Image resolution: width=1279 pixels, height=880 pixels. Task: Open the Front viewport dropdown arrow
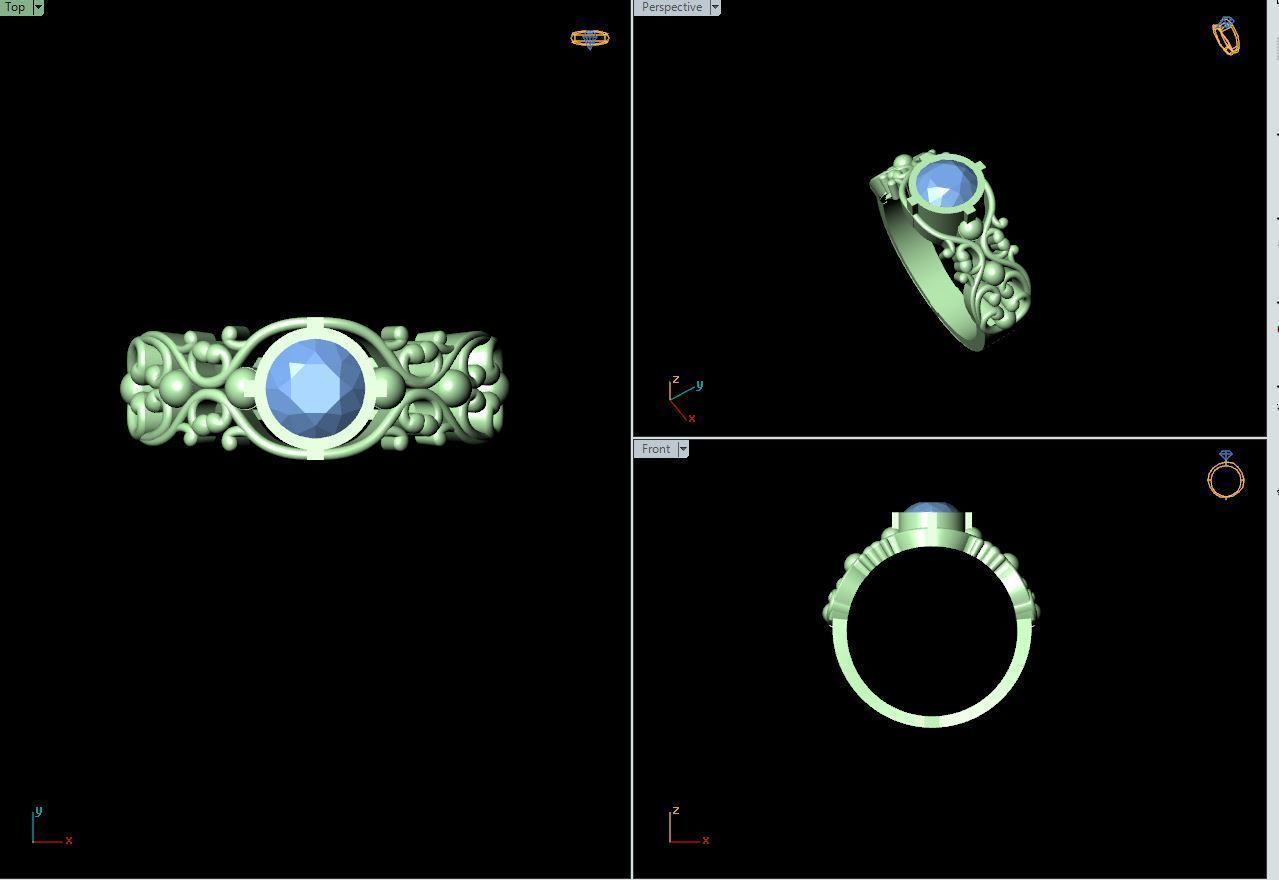(x=683, y=449)
